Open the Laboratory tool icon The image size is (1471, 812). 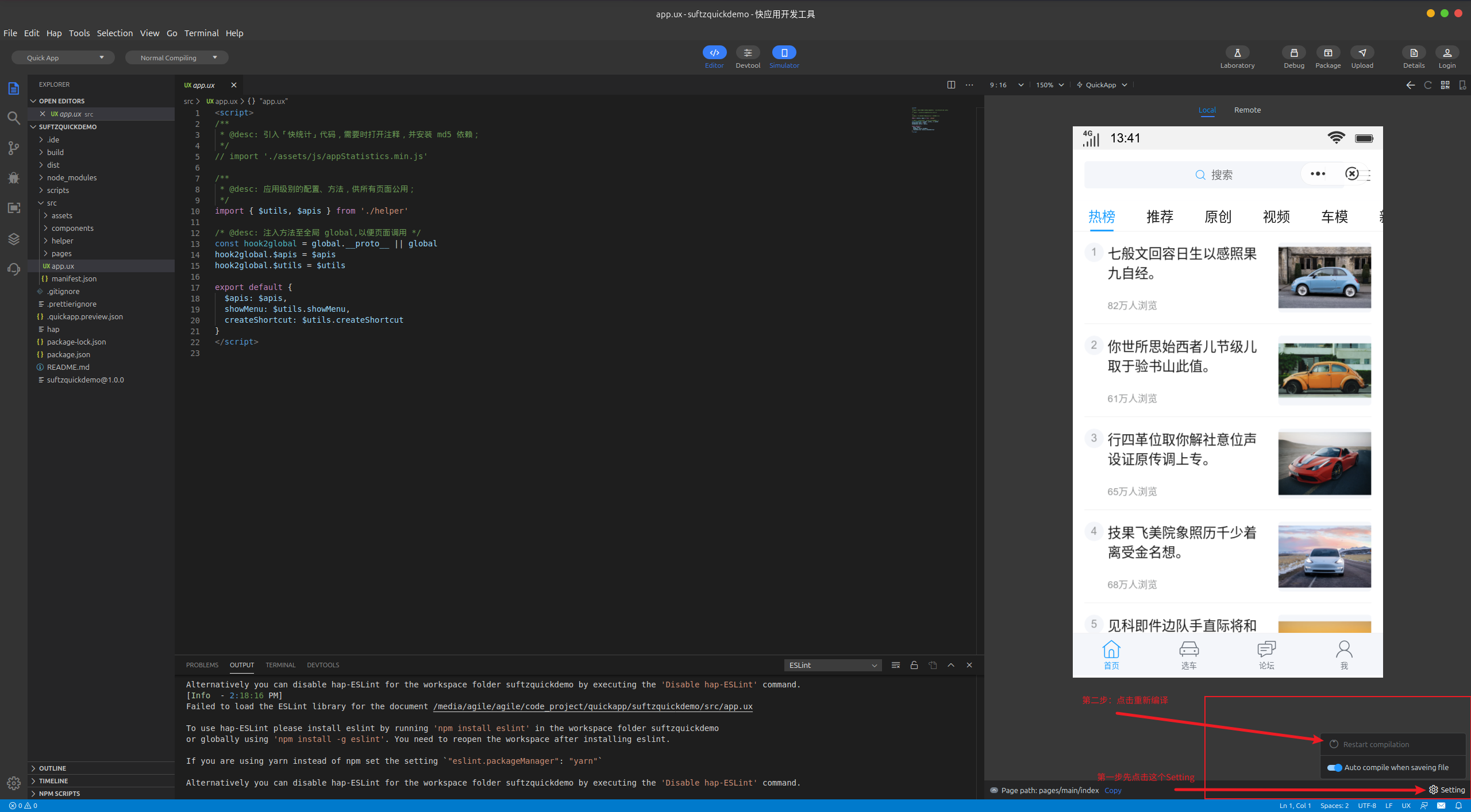[x=1237, y=53]
